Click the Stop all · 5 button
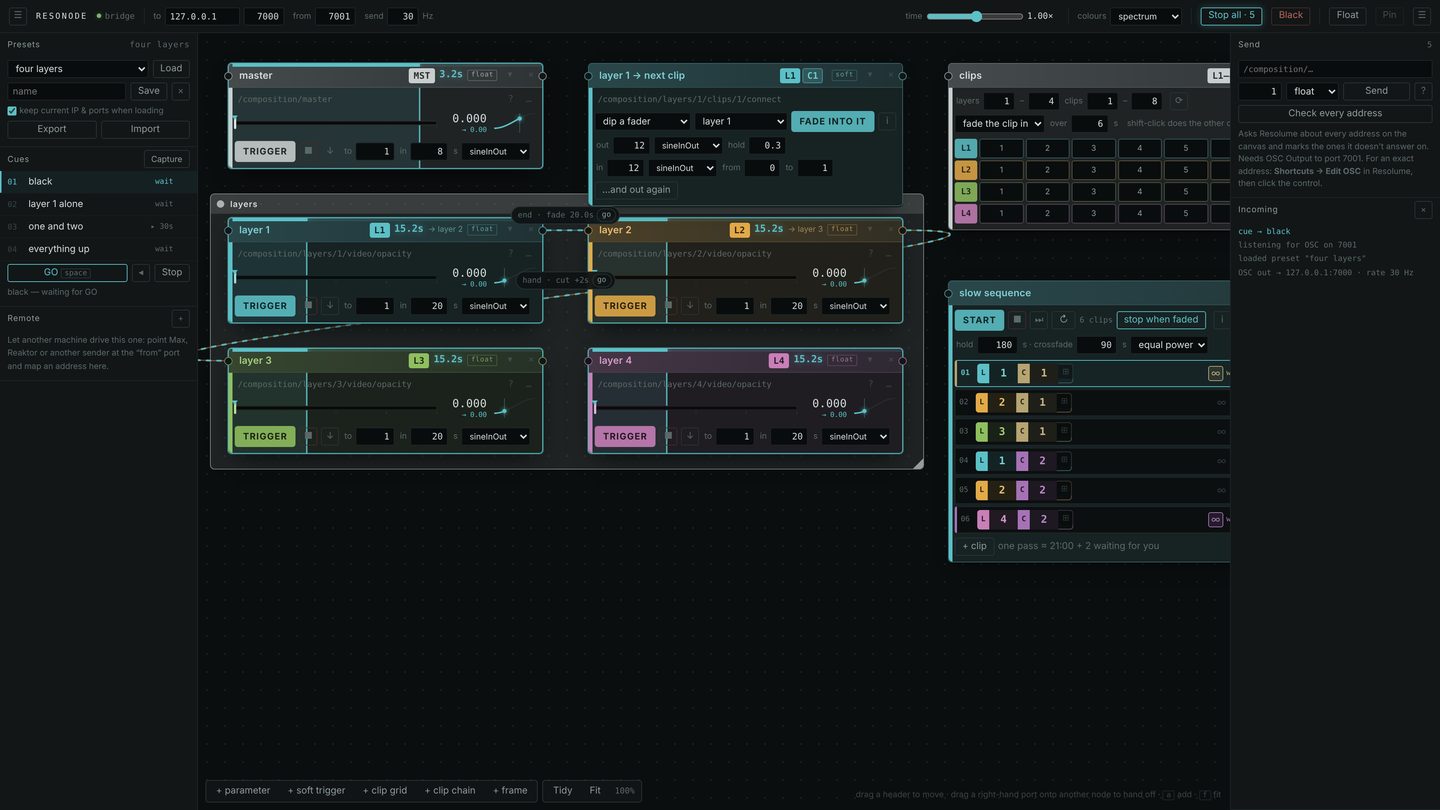Image resolution: width=1440 pixels, height=810 pixels. 1231,15
